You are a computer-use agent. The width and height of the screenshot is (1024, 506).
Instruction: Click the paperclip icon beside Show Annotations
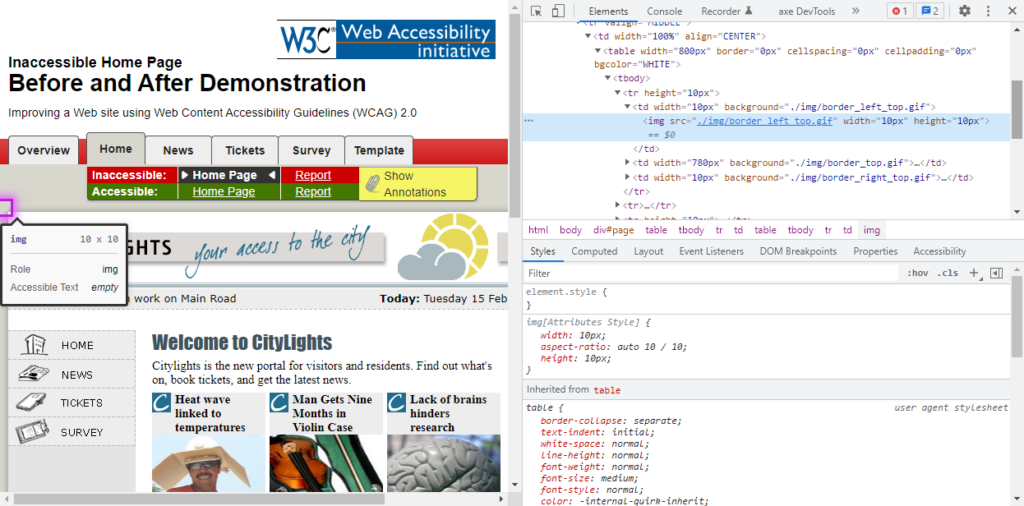372,184
